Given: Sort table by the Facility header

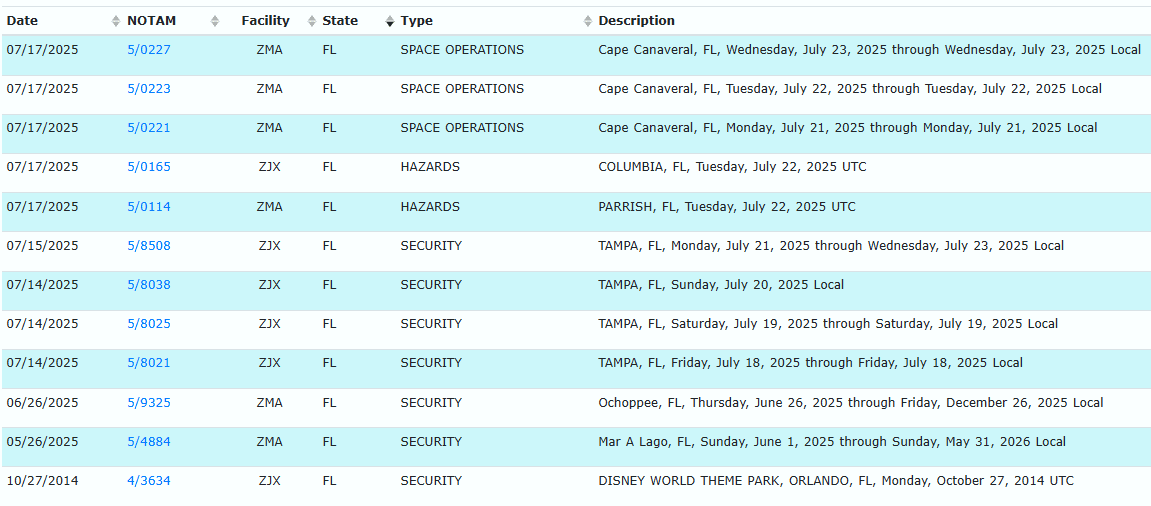Looking at the screenshot, I should tap(265, 21).
